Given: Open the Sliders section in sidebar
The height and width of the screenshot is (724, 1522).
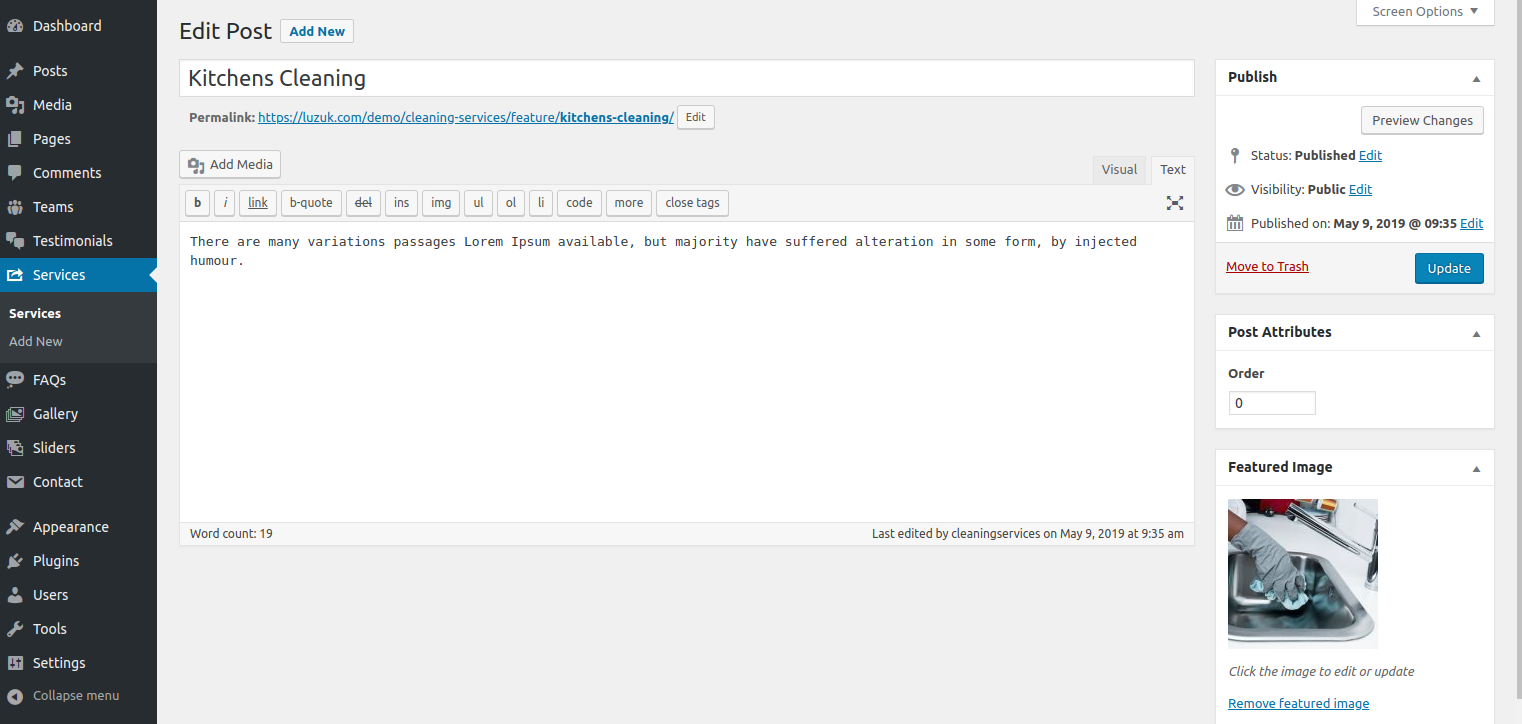Looking at the screenshot, I should (54, 448).
